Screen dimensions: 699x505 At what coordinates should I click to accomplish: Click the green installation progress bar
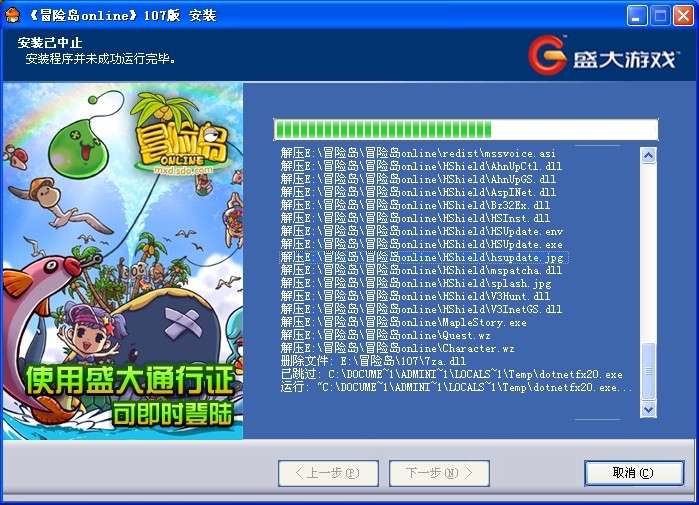coord(465,130)
